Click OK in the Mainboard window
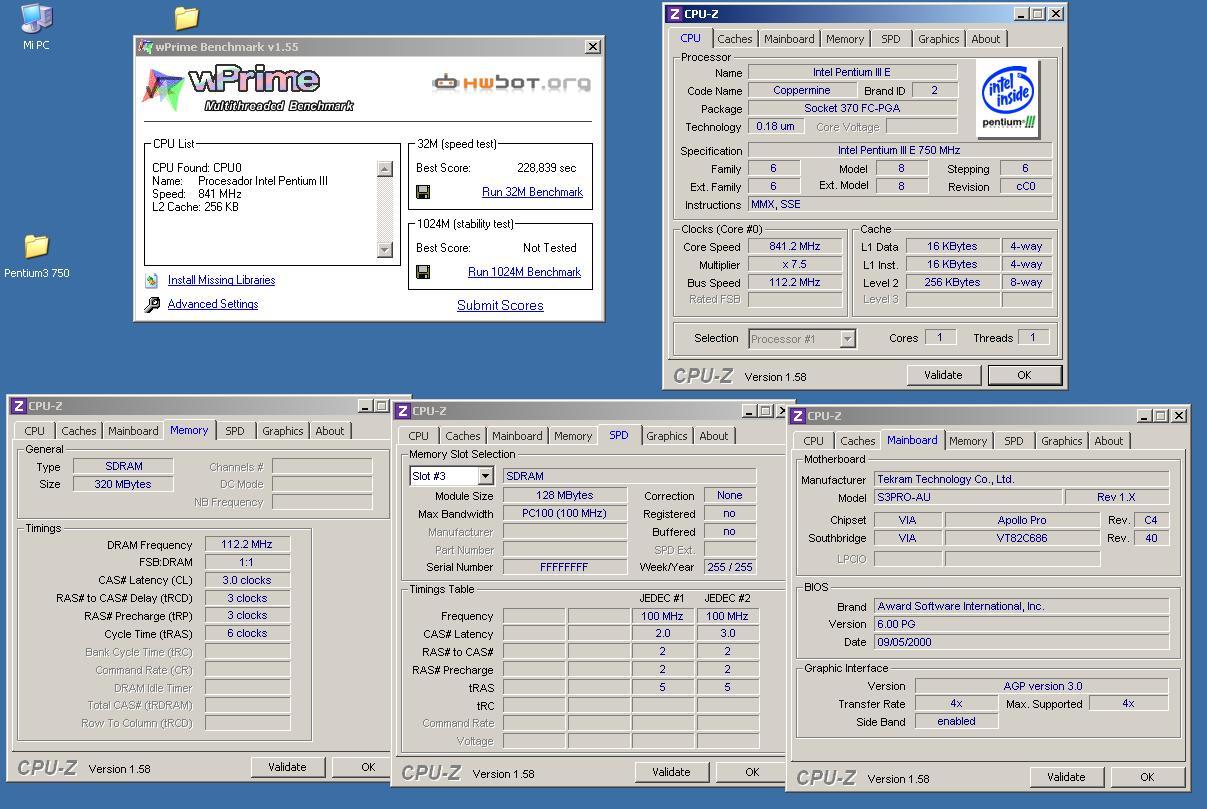The height and width of the screenshot is (809, 1207). click(x=1147, y=777)
